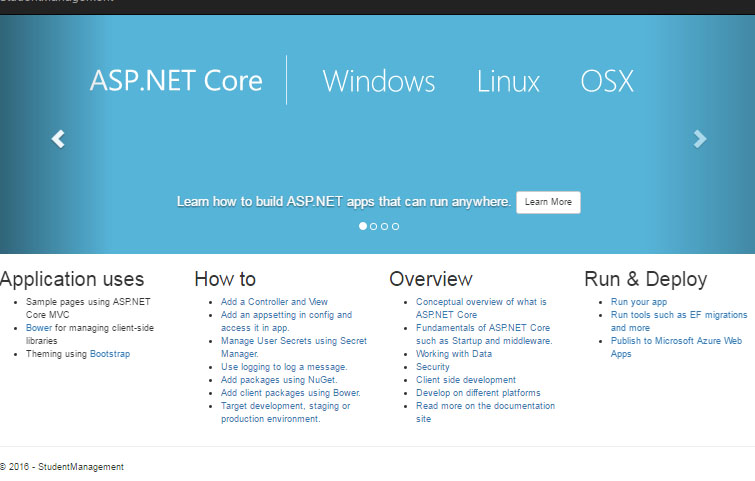
Task: Click the Learn More button
Action: click(548, 202)
